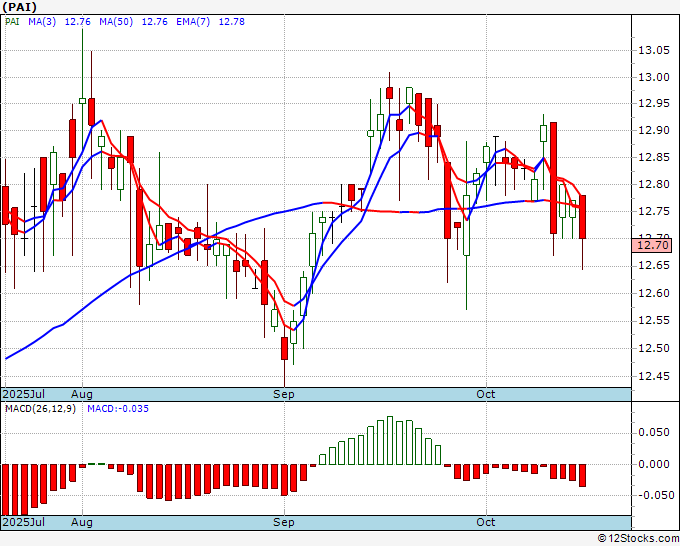
Task: Click the ©12Stocks.com credit text
Action: tap(638, 539)
